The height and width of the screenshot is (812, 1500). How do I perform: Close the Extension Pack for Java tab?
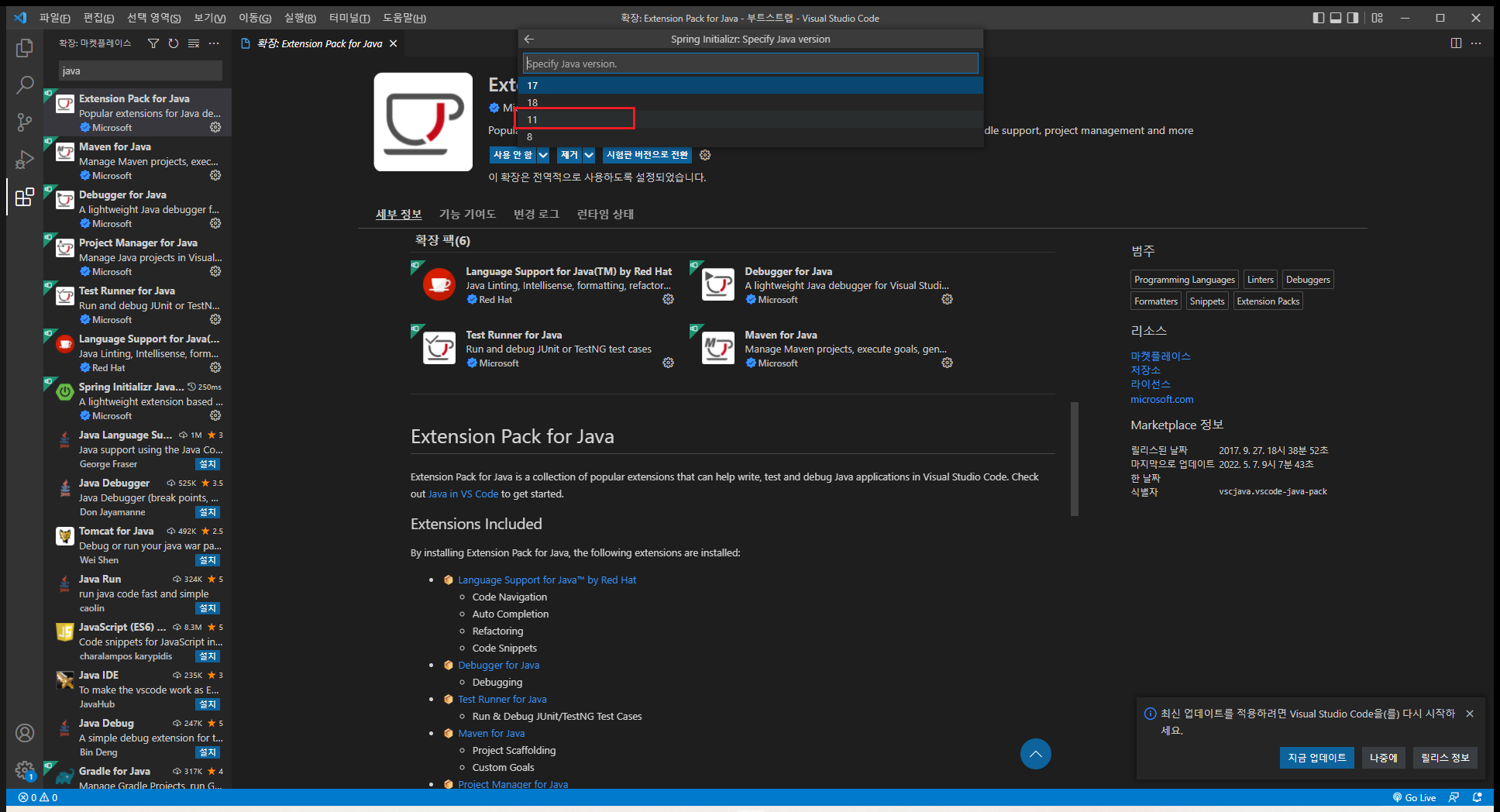(394, 43)
